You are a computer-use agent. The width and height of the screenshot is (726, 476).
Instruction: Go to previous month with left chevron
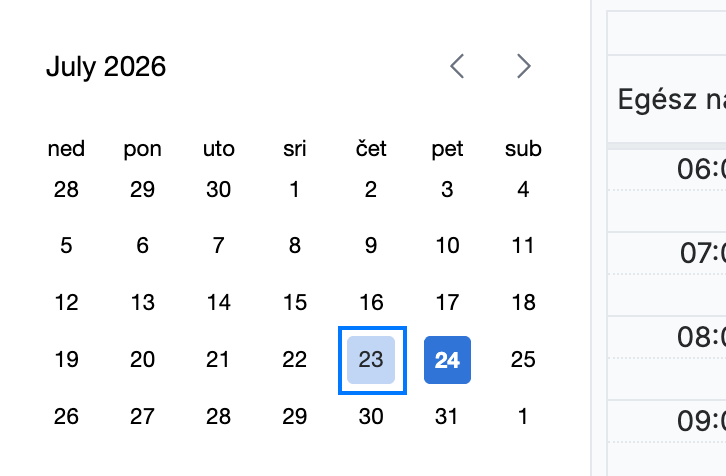pos(457,66)
